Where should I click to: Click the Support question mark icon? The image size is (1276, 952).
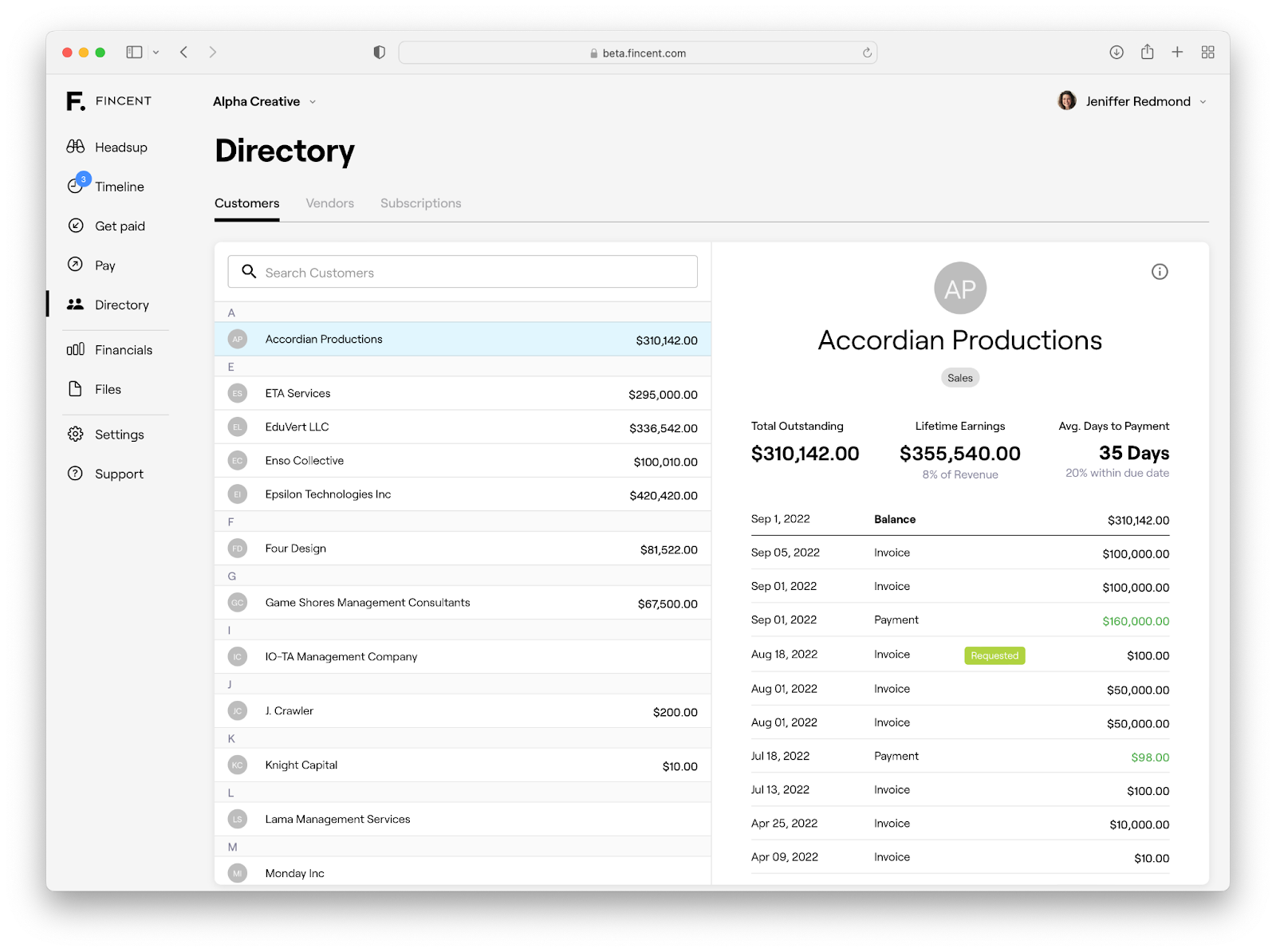[x=76, y=474]
